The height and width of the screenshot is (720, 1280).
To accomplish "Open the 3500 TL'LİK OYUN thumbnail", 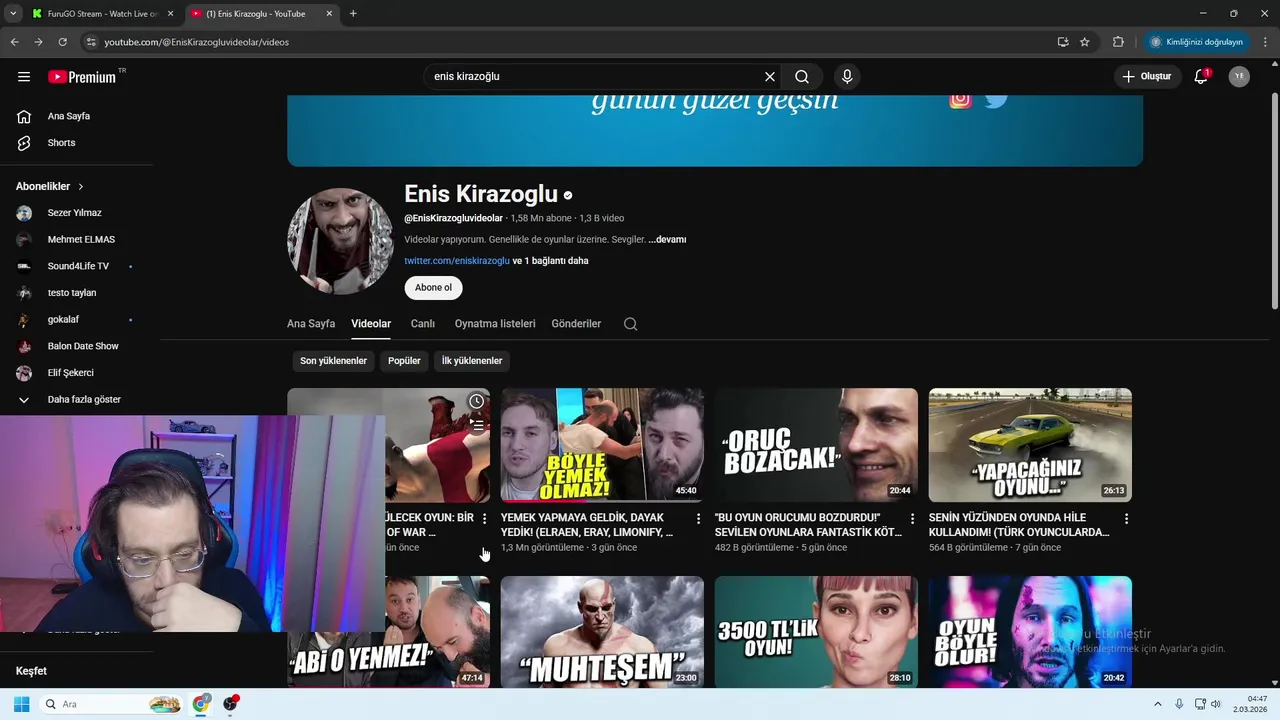I will click(816, 632).
